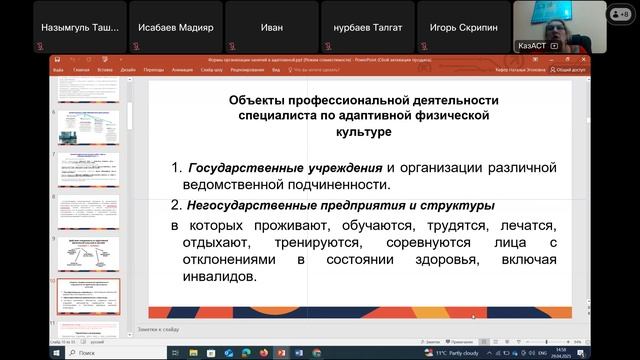Select slide 9 thumbnail with the diagram

pyautogui.click(x=89, y=254)
